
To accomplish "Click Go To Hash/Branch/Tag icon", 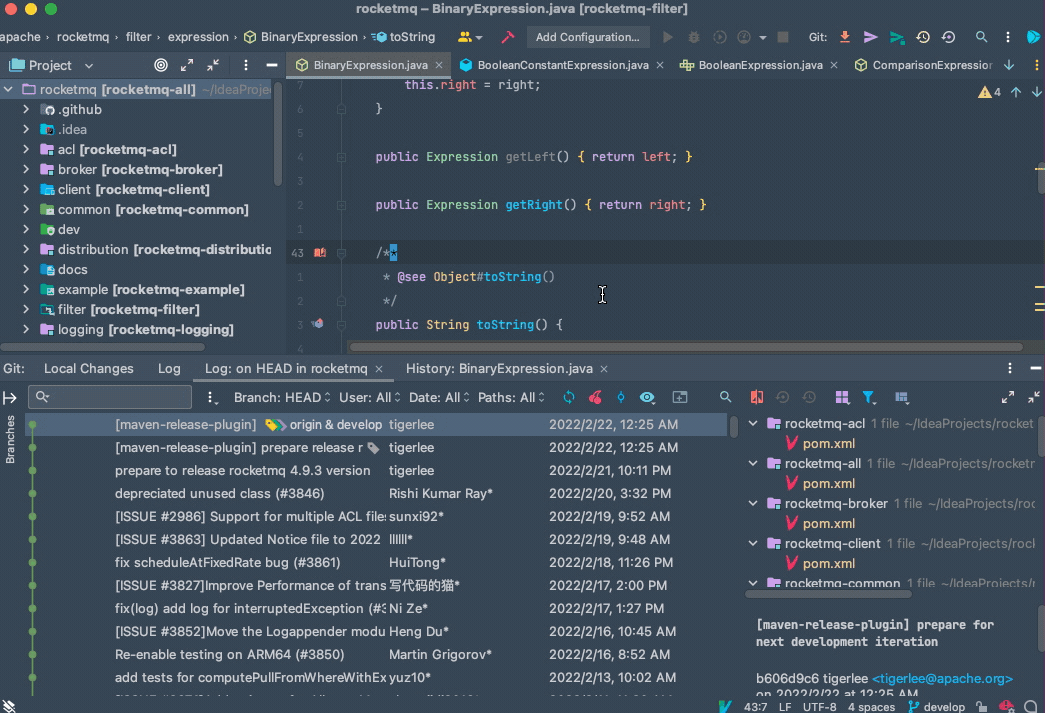I will (620, 397).
